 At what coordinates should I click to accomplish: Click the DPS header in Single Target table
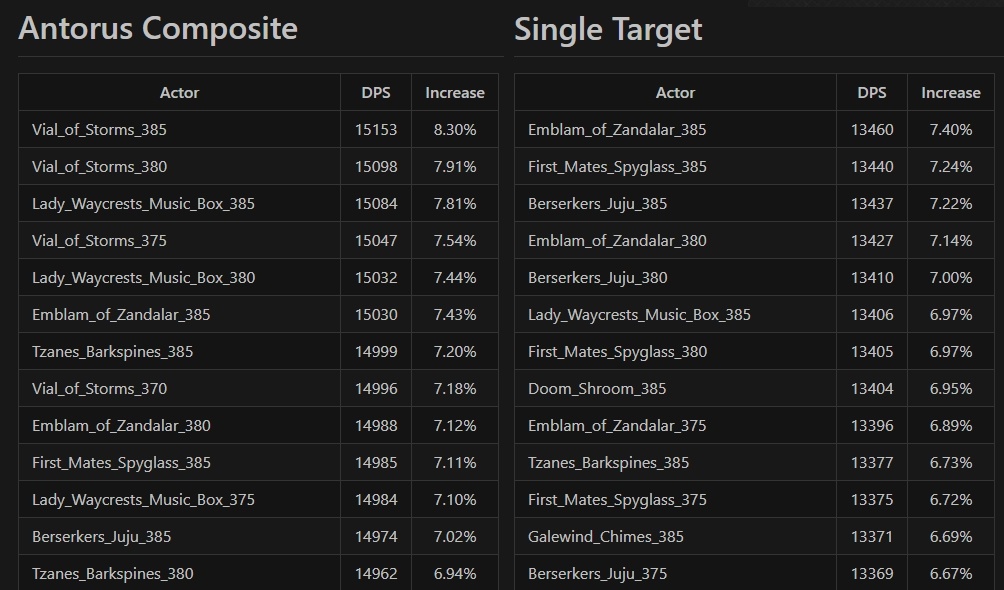click(872, 93)
